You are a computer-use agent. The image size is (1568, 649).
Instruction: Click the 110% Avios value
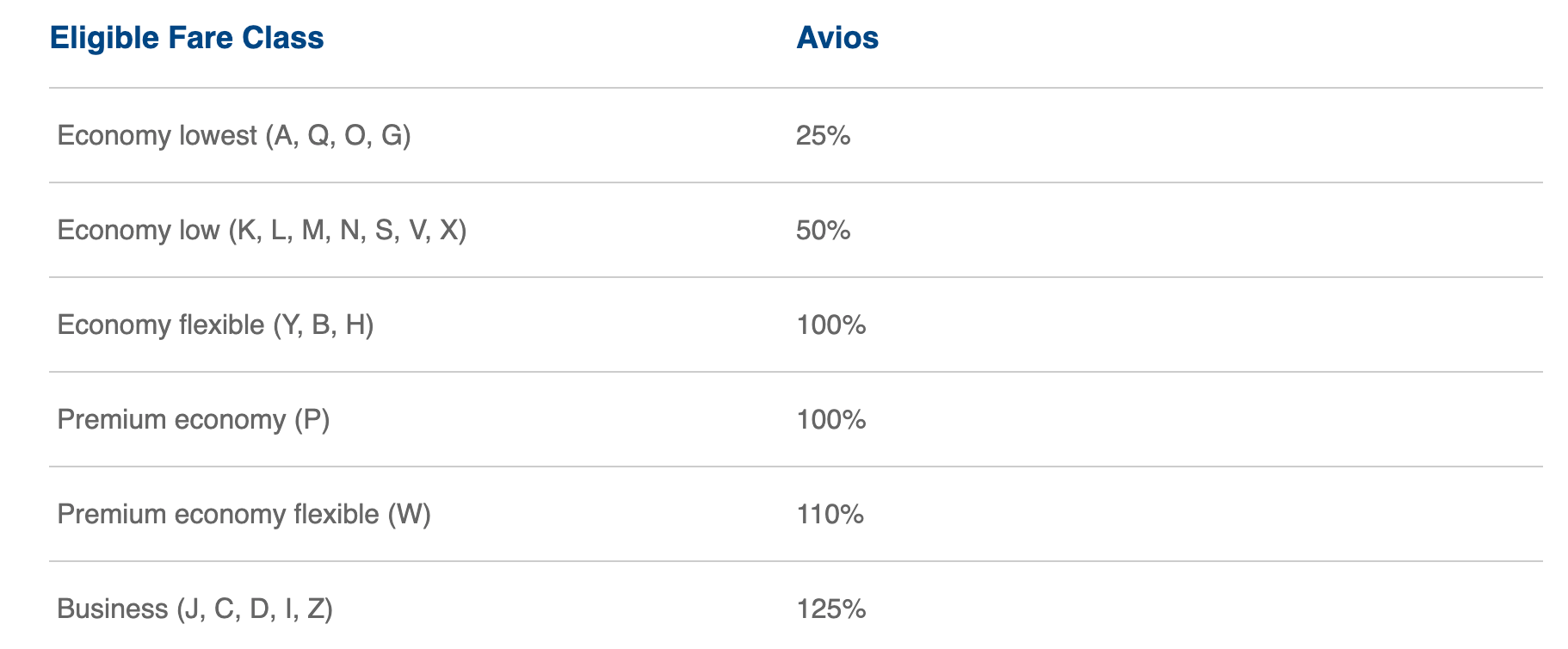(830, 515)
